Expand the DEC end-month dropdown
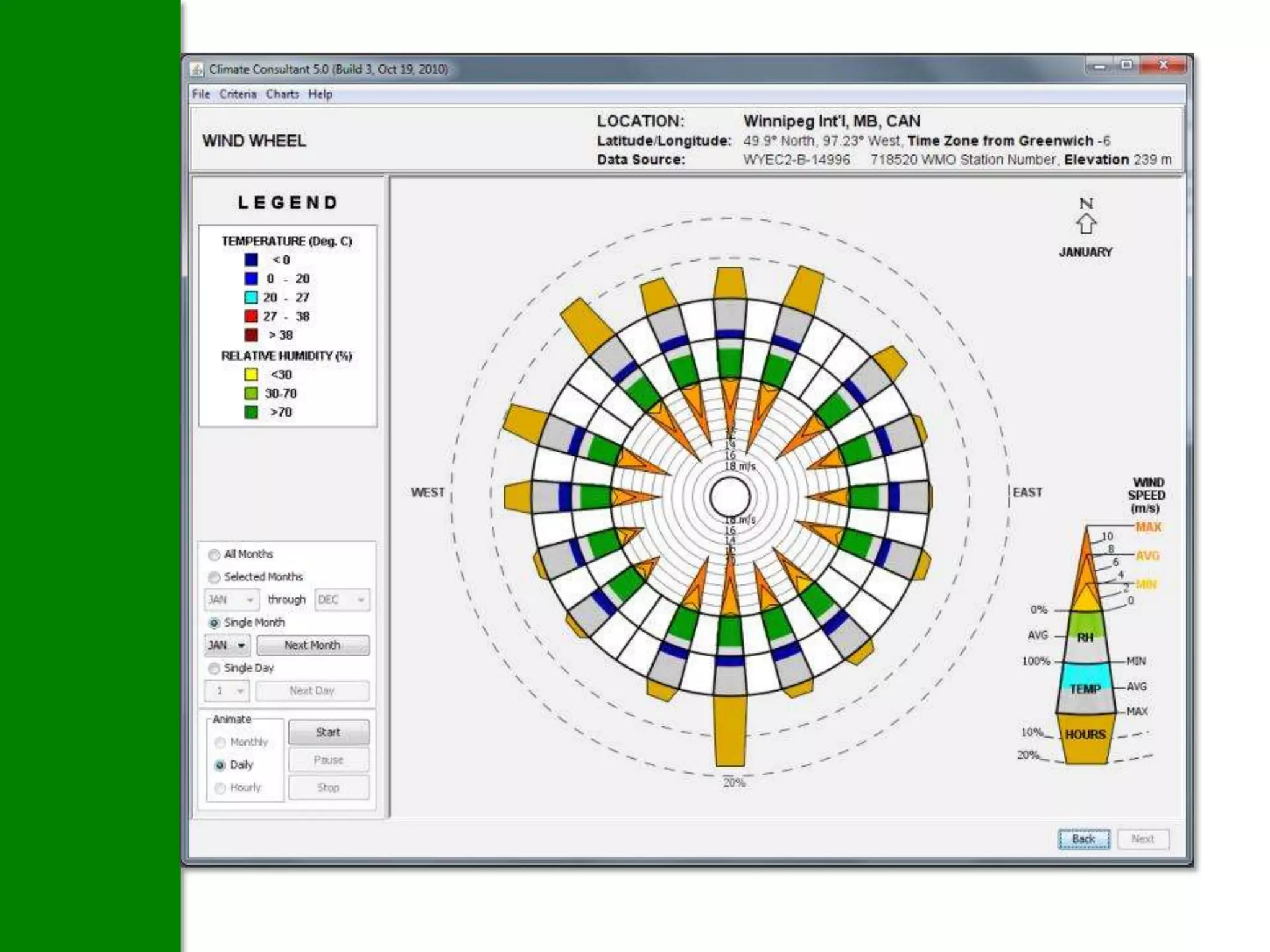1270x952 pixels. pos(342,599)
